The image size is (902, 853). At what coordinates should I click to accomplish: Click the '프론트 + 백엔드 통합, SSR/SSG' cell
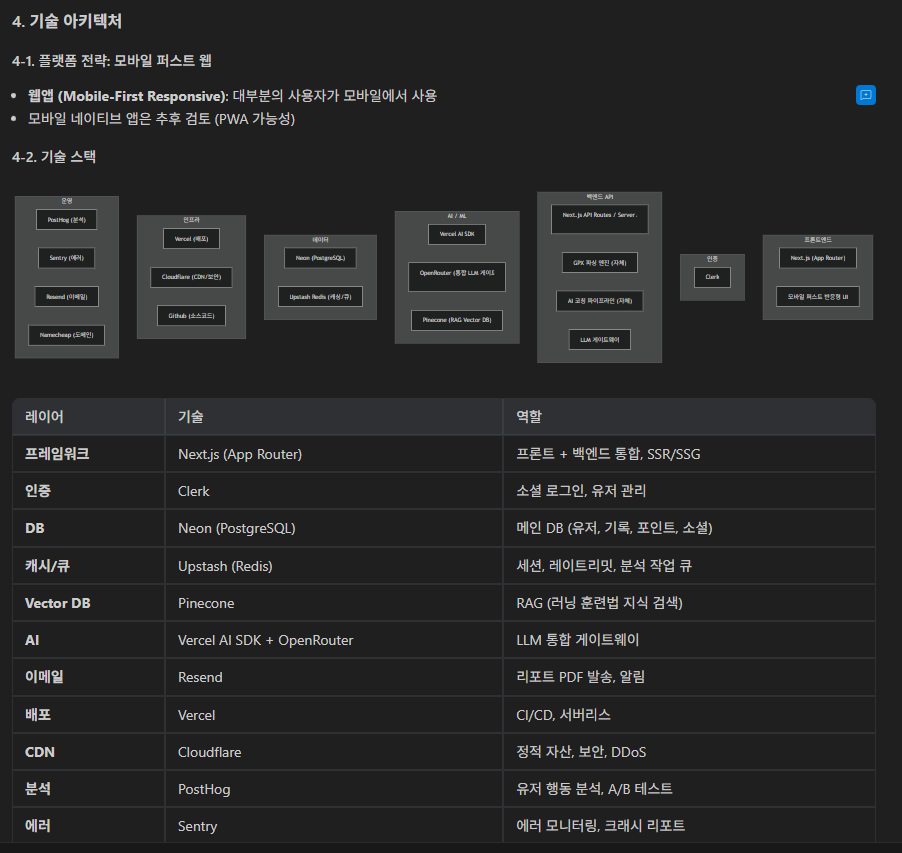tap(690, 454)
